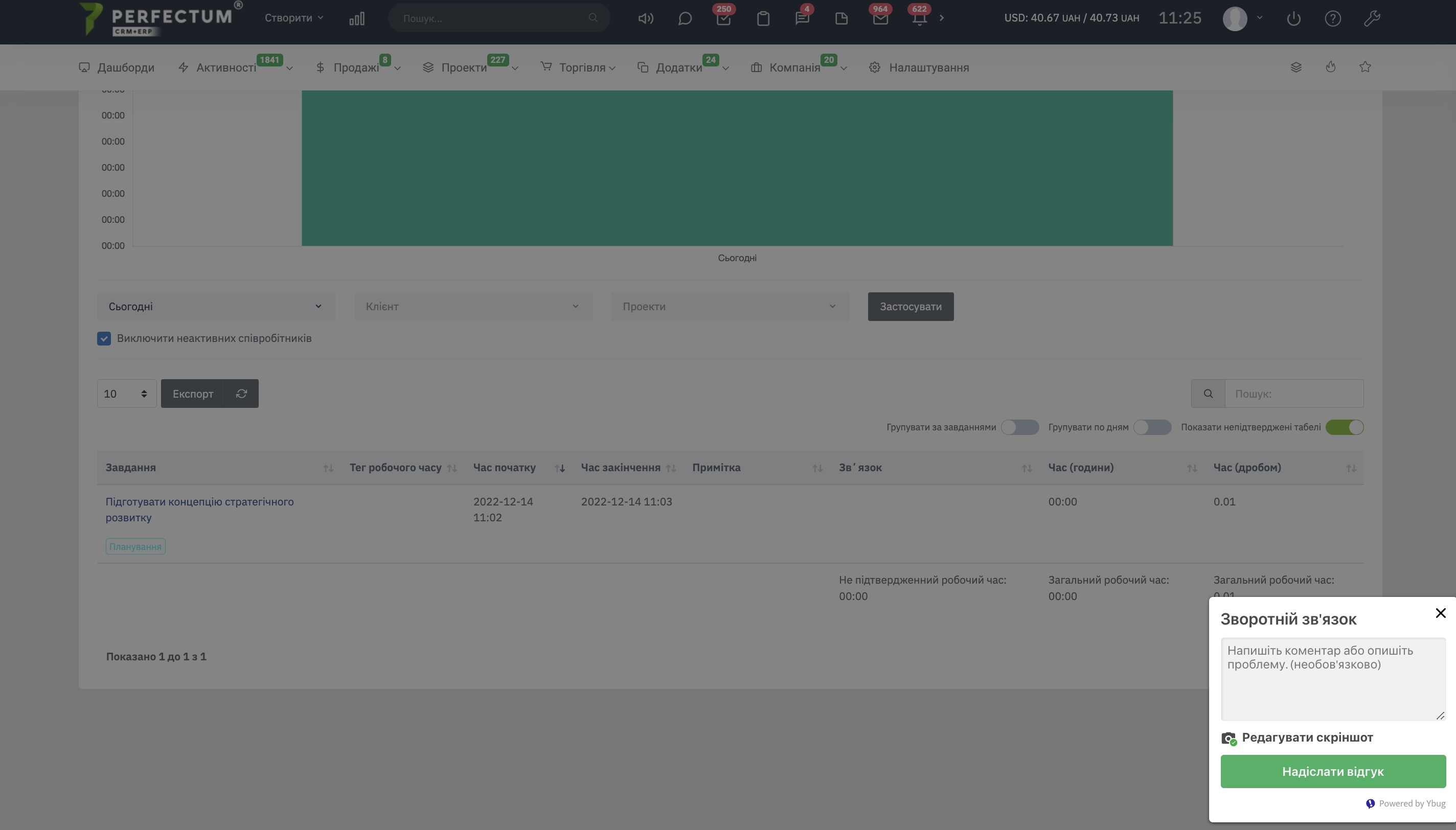Toggle Групувати за завданнями switch

(1020, 428)
